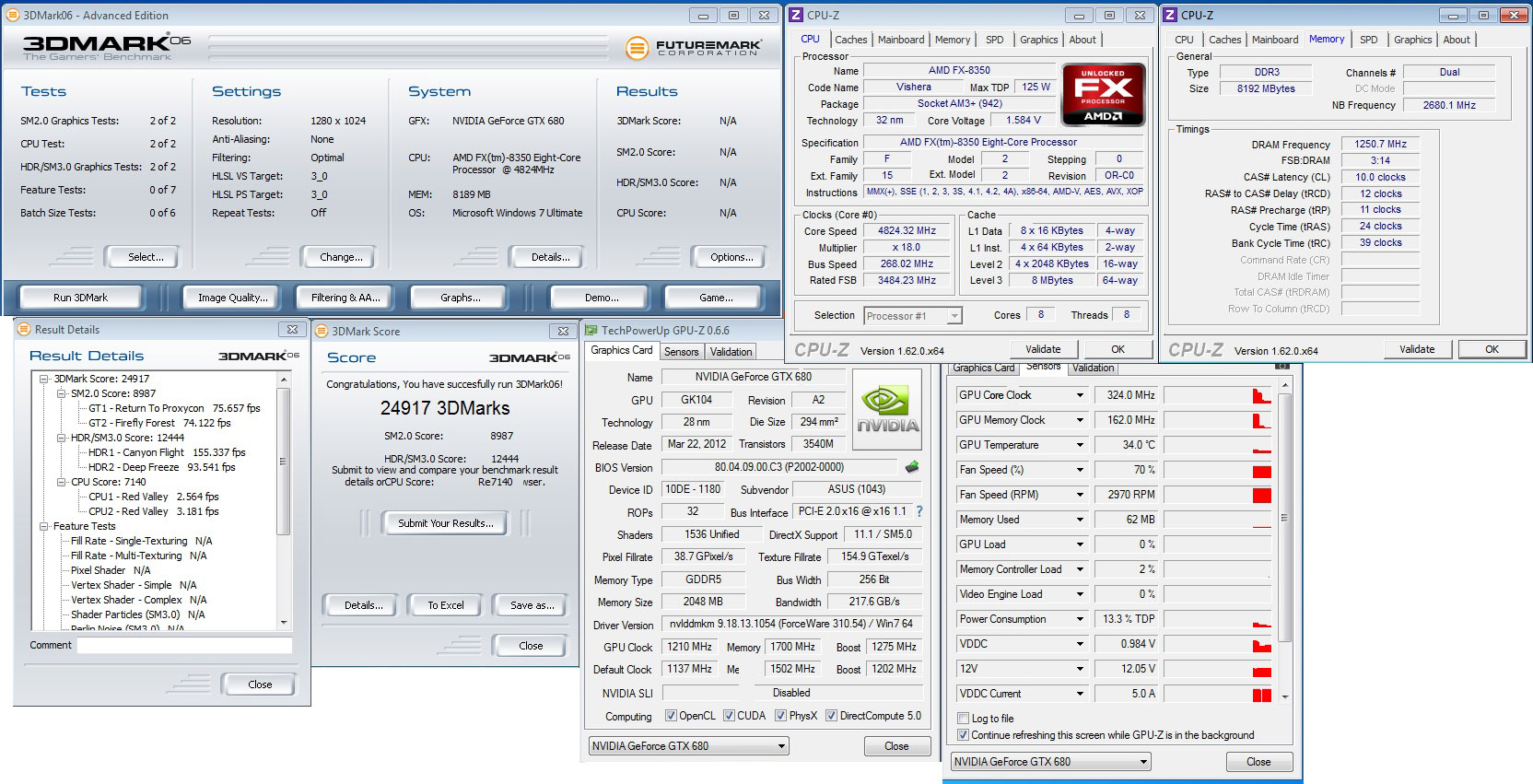The image size is (1533, 784).
Task: Click the AMD FX Unlocked processor logo
Action: 1103,94
